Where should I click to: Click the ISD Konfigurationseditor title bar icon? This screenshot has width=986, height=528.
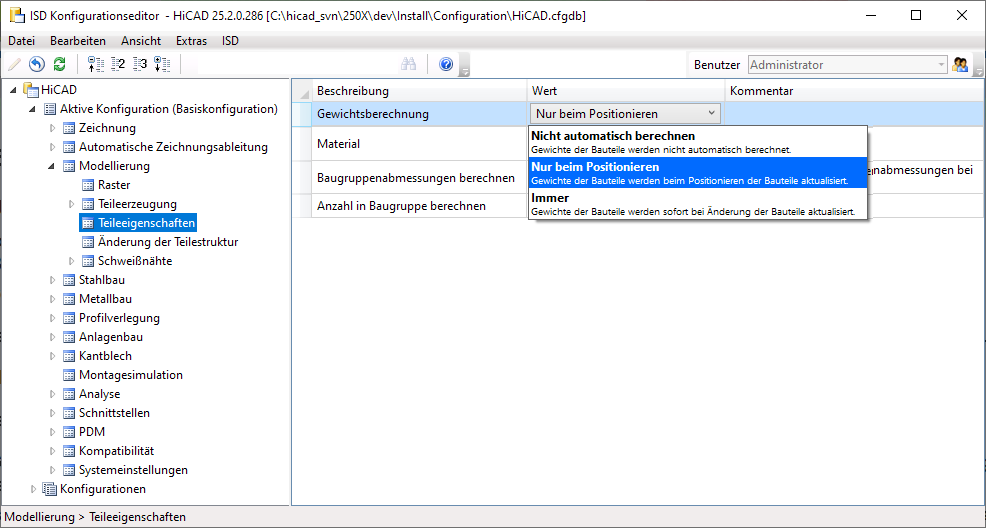pos(17,16)
